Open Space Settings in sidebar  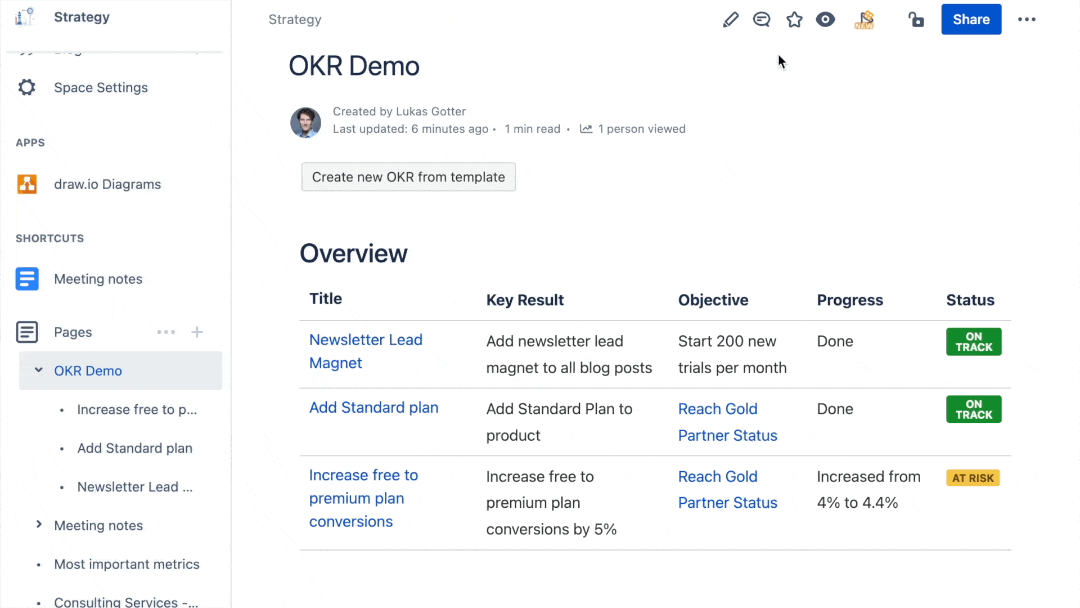tap(101, 87)
